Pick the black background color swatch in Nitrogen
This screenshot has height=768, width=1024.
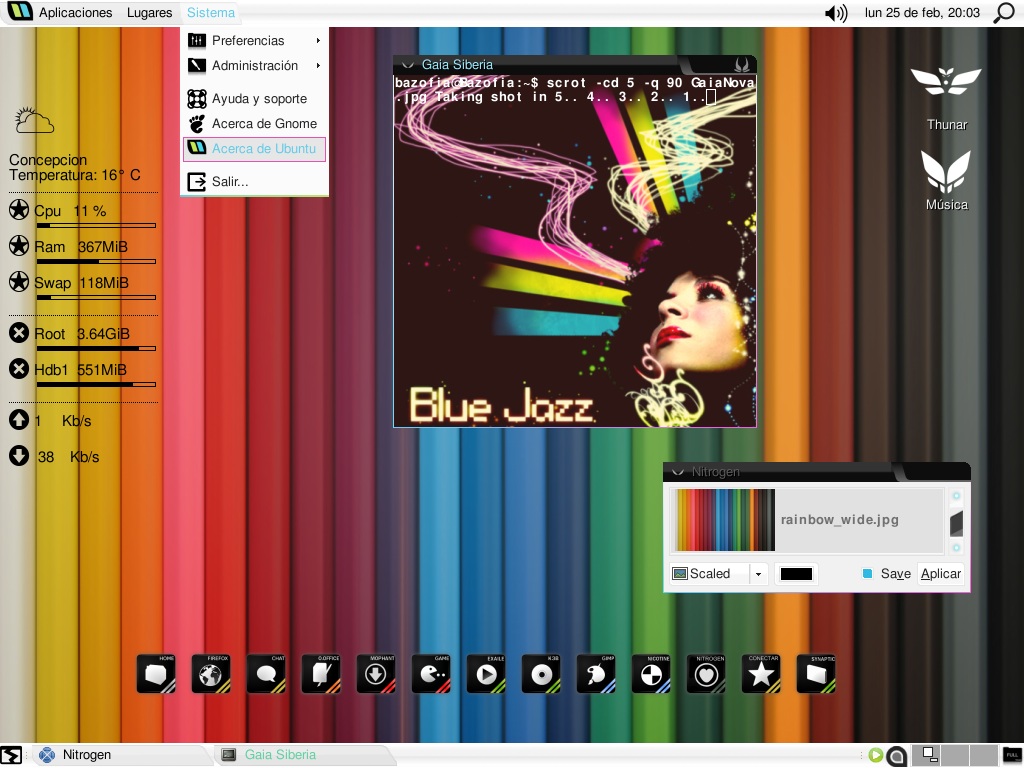796,573
